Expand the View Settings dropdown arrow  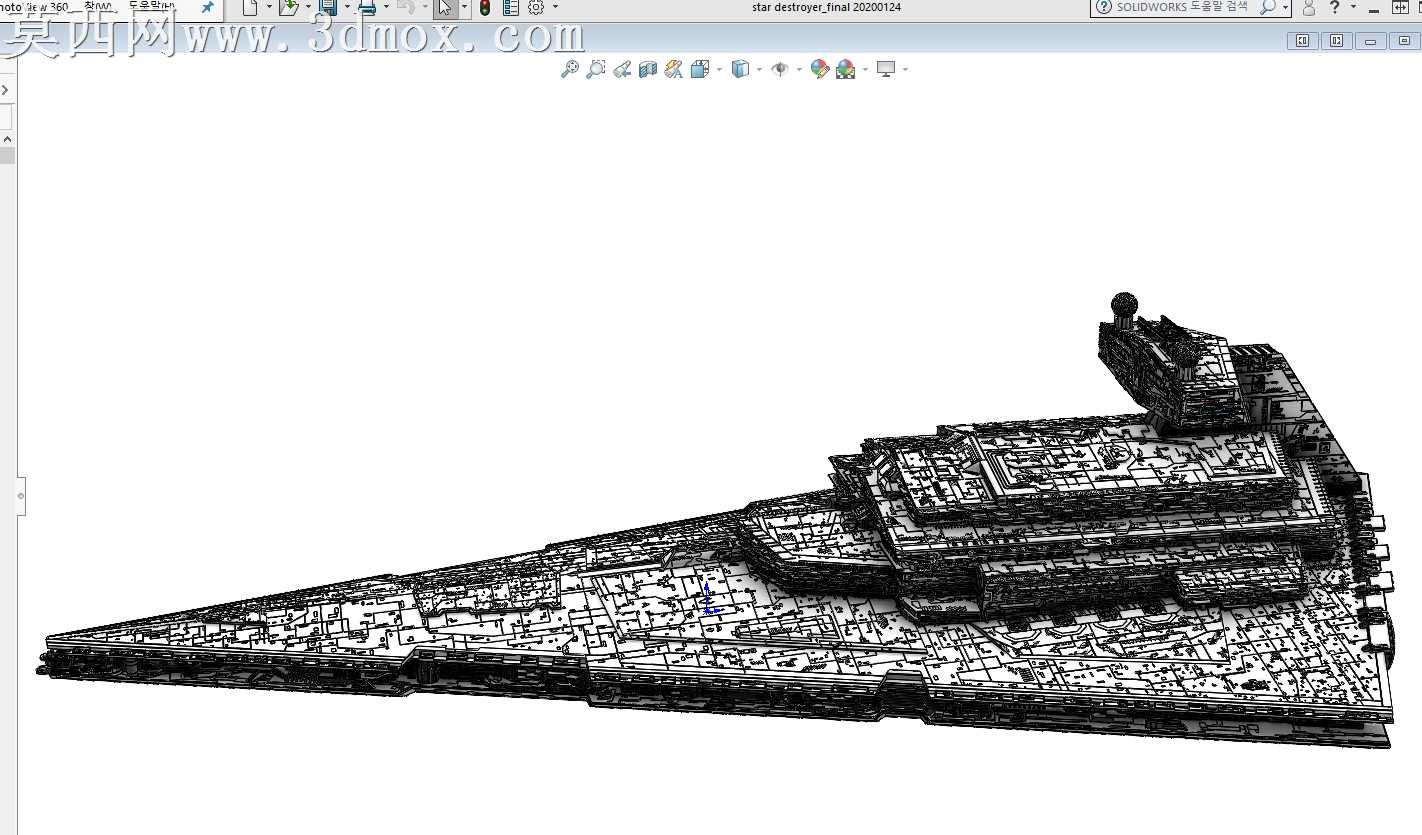(905, 69)
